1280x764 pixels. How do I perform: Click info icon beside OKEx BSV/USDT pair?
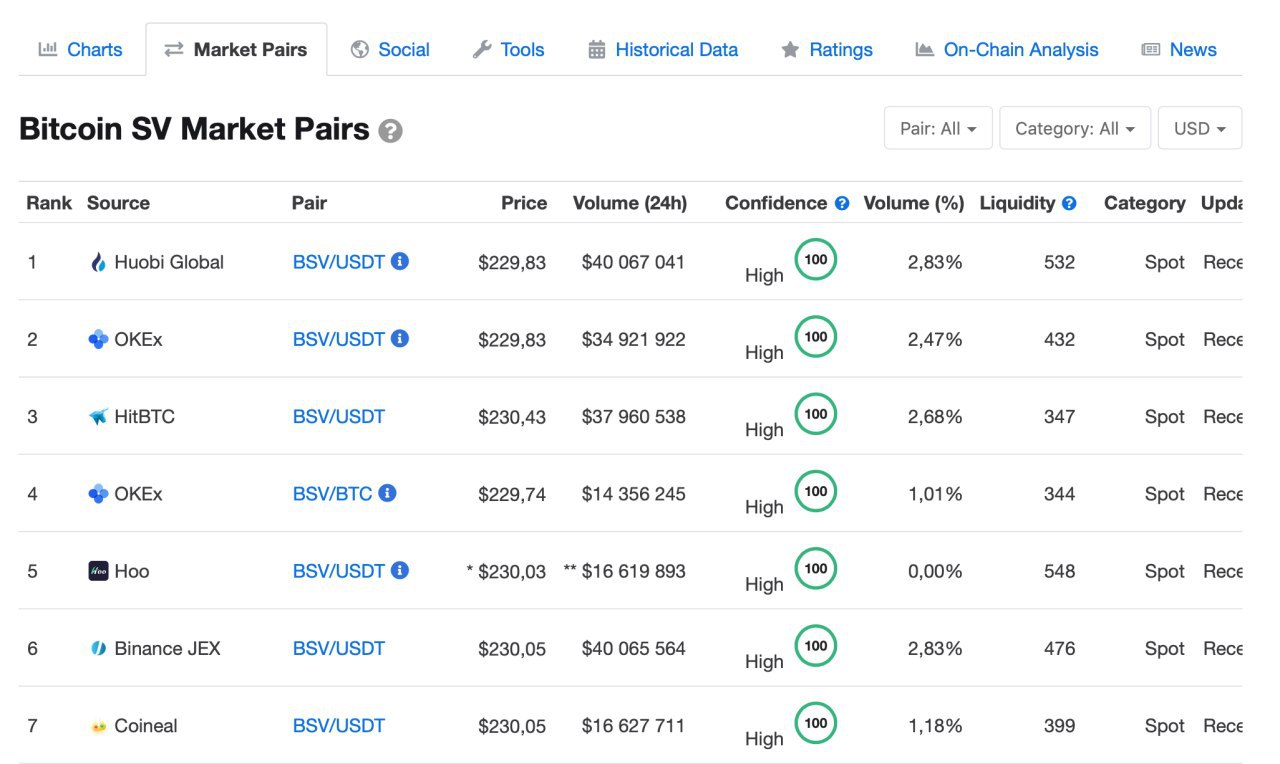400,338
